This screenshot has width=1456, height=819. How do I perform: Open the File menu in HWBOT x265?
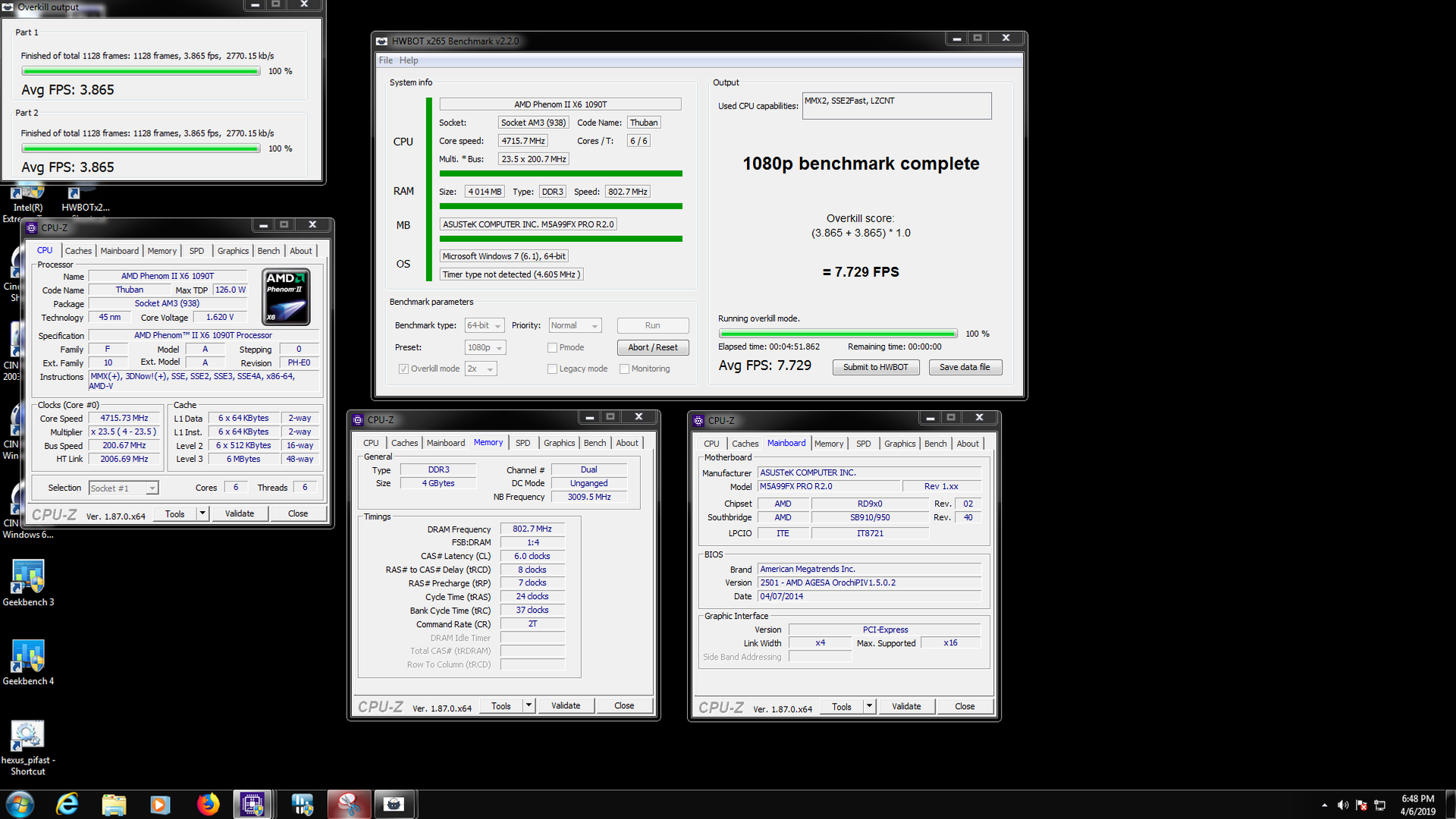386,61
